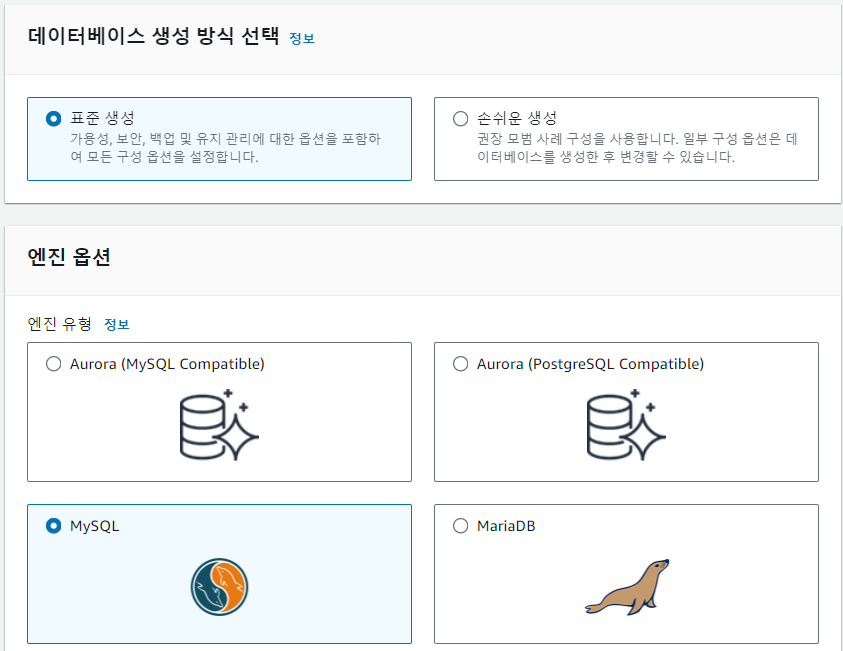Select the MariaDB engine radio button
Screen dimensions: 843x651
[460, 526]
